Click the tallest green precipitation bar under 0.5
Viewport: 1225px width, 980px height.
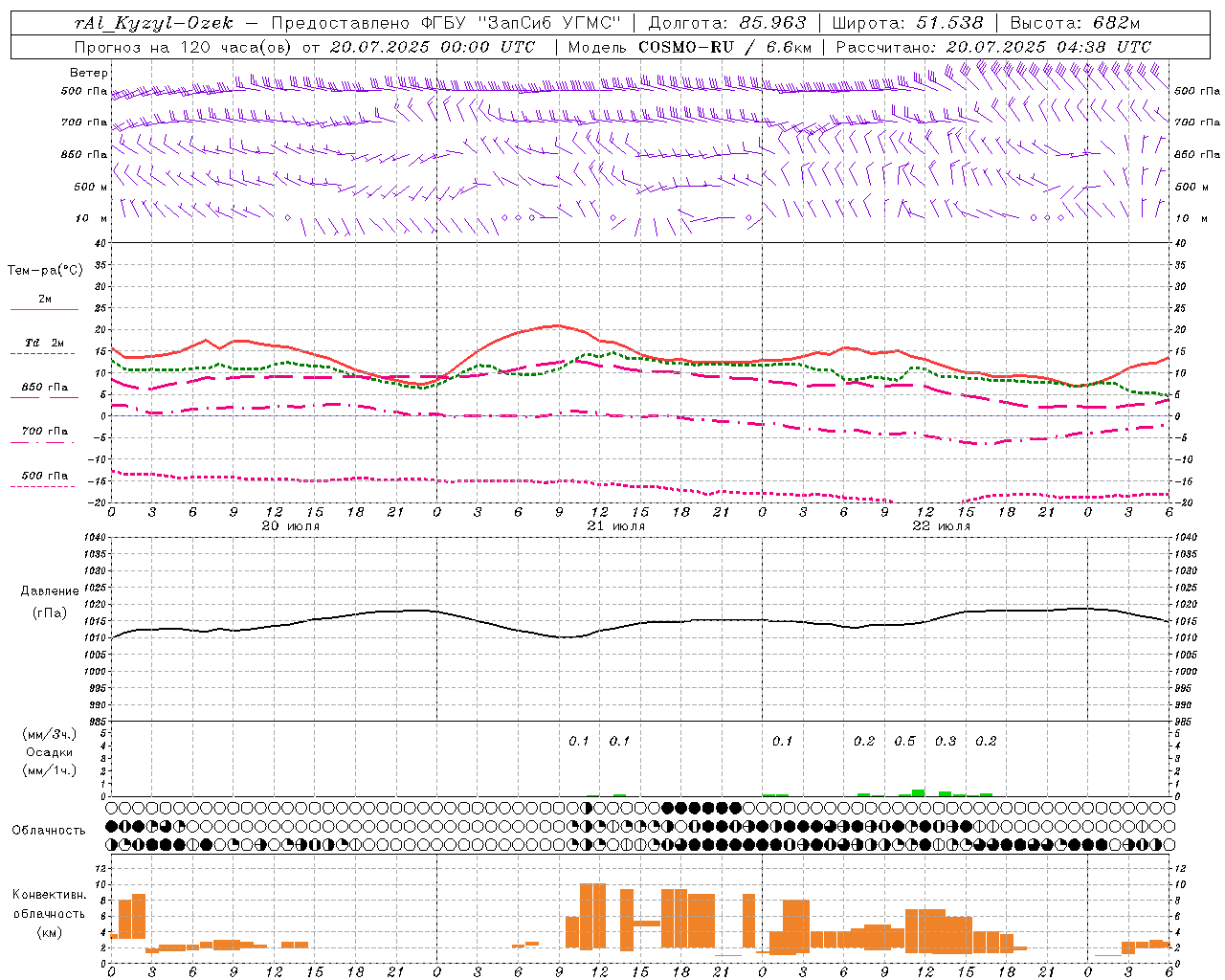919,792
